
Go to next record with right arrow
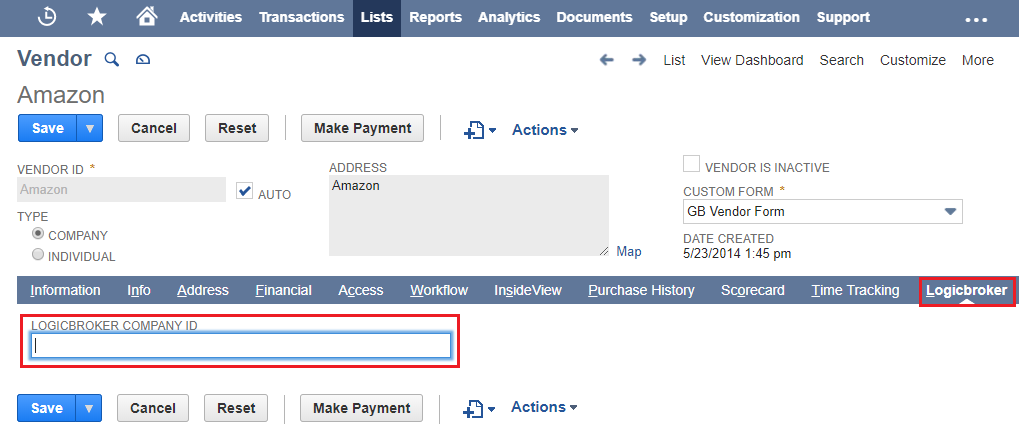(x=639, y=60)
